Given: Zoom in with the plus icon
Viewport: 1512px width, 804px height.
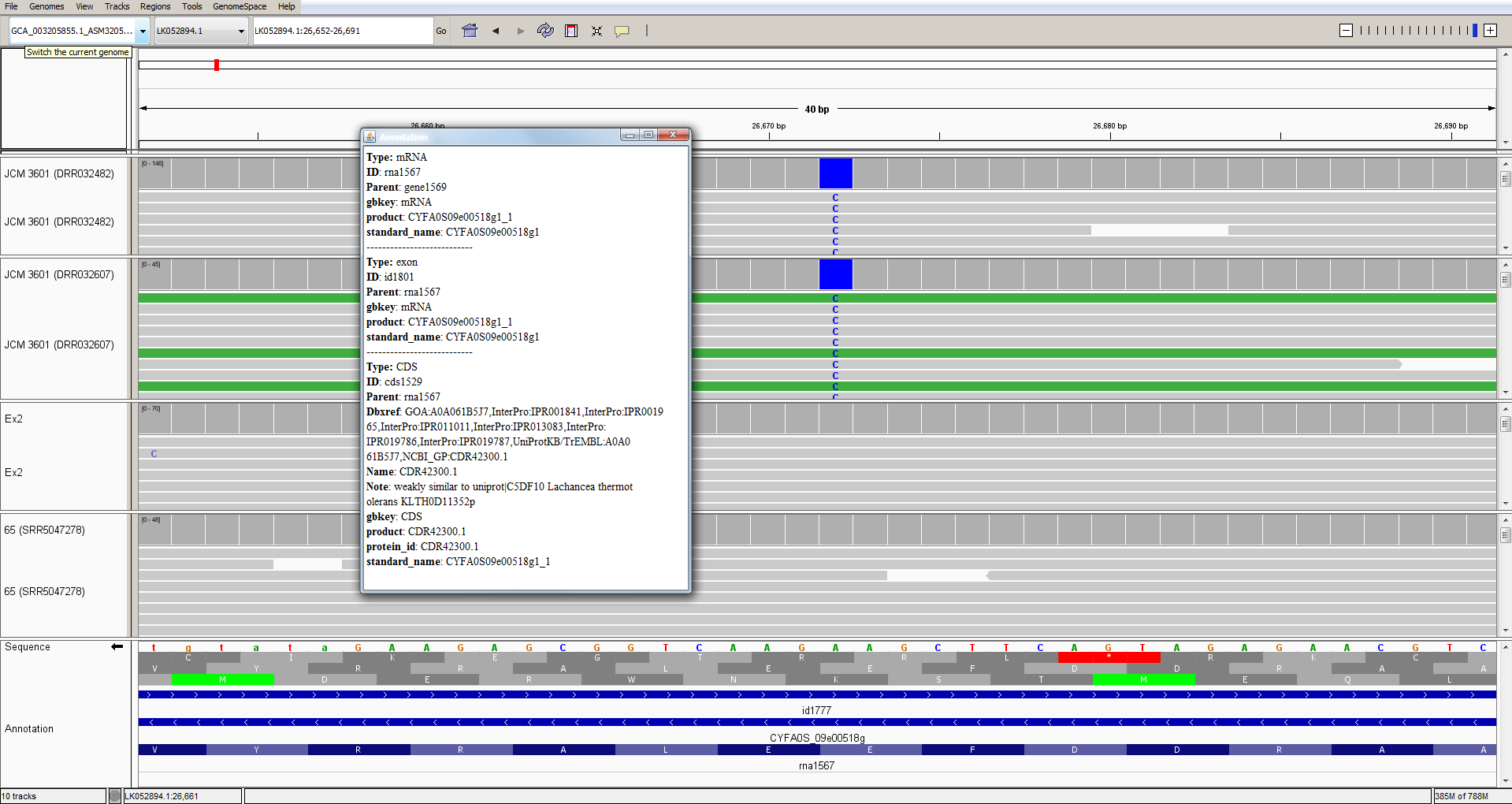Looking at the screenshot, I should tap(1490, 31).
